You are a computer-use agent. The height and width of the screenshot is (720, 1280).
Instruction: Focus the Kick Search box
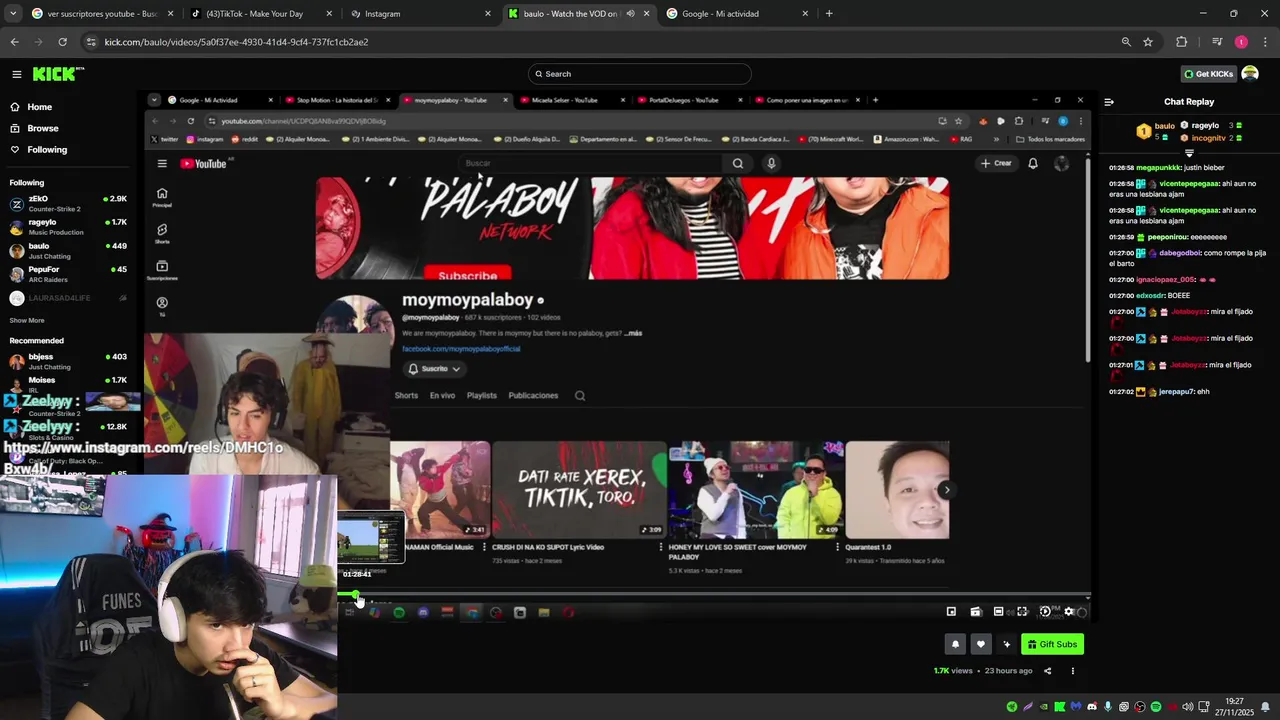coord(640,74)
